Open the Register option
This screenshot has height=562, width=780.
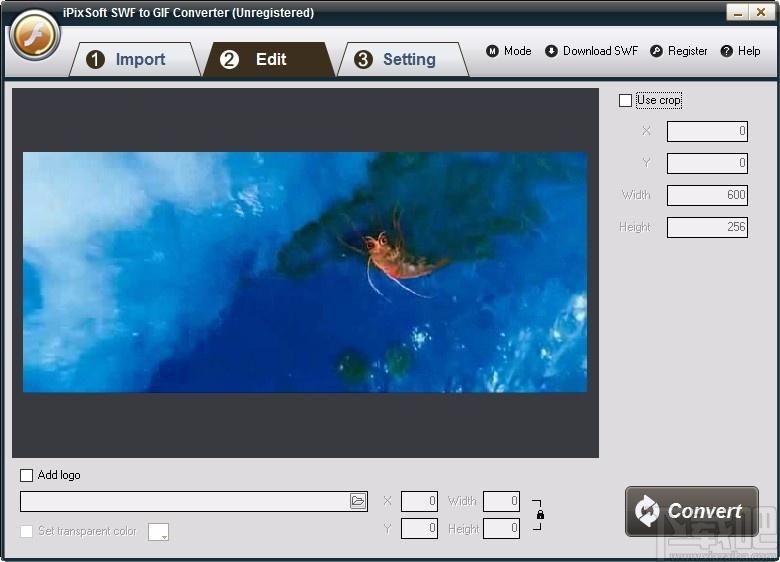tap(687, 51)
